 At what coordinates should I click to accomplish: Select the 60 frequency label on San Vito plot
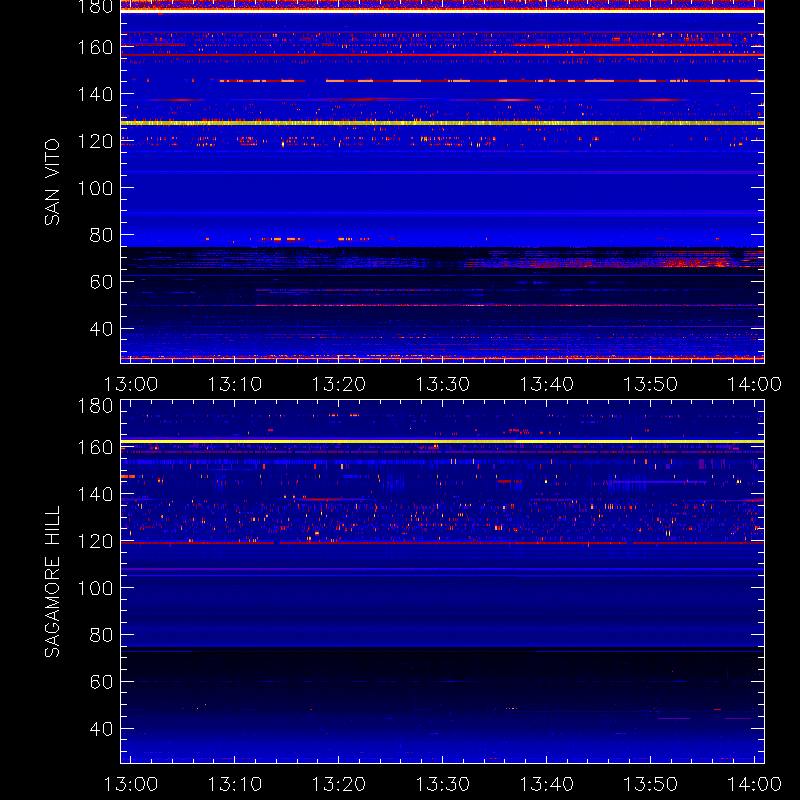(x=101, y=282)
